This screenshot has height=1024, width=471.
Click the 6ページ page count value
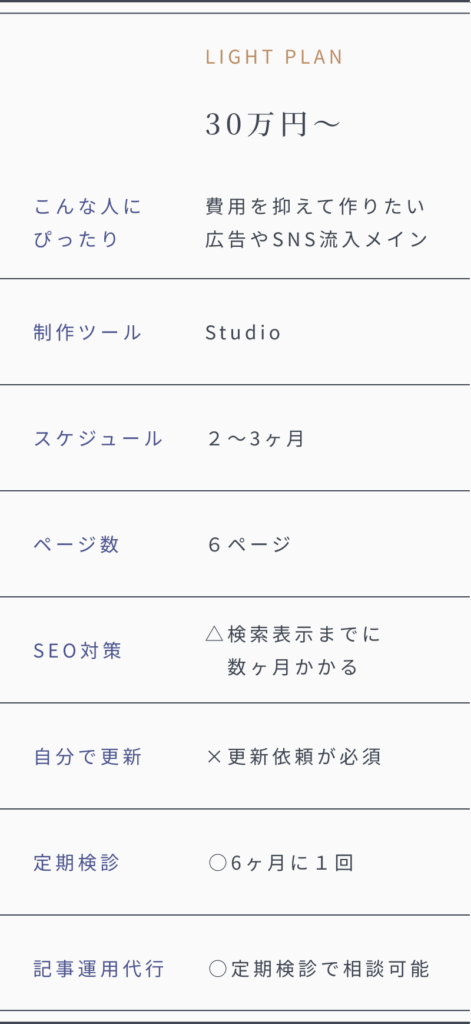coord(250,544)
